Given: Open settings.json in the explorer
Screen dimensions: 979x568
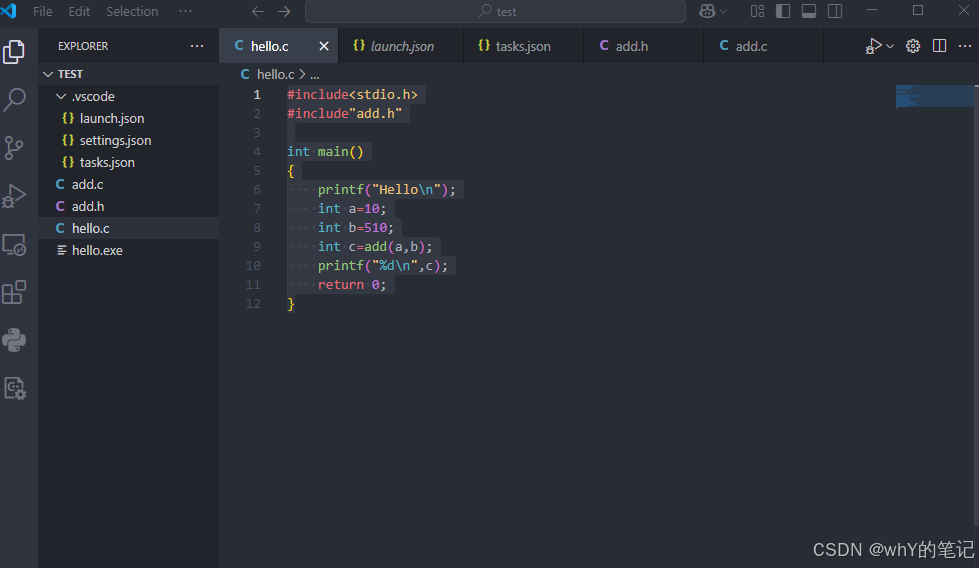Looking at the screenshot, I should [x=129, y=140].
